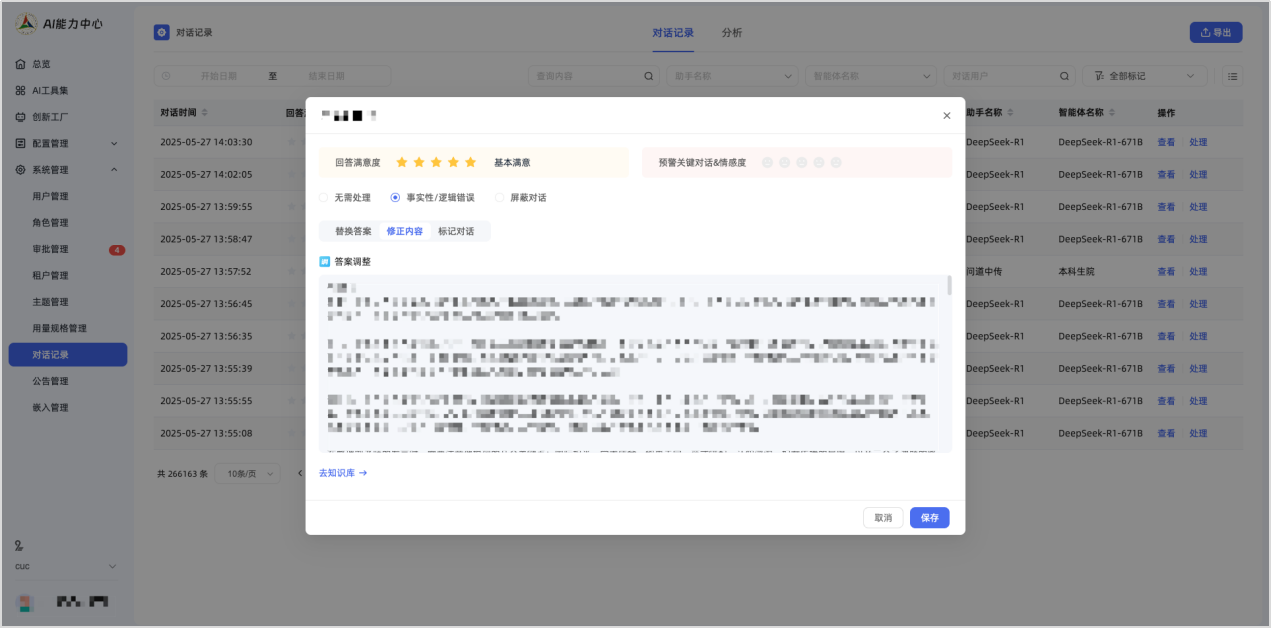The height and width of the screenshot is (629, 1272).
Task: Click the 系统管理 gear icon
Action: (x=20, y=170)
